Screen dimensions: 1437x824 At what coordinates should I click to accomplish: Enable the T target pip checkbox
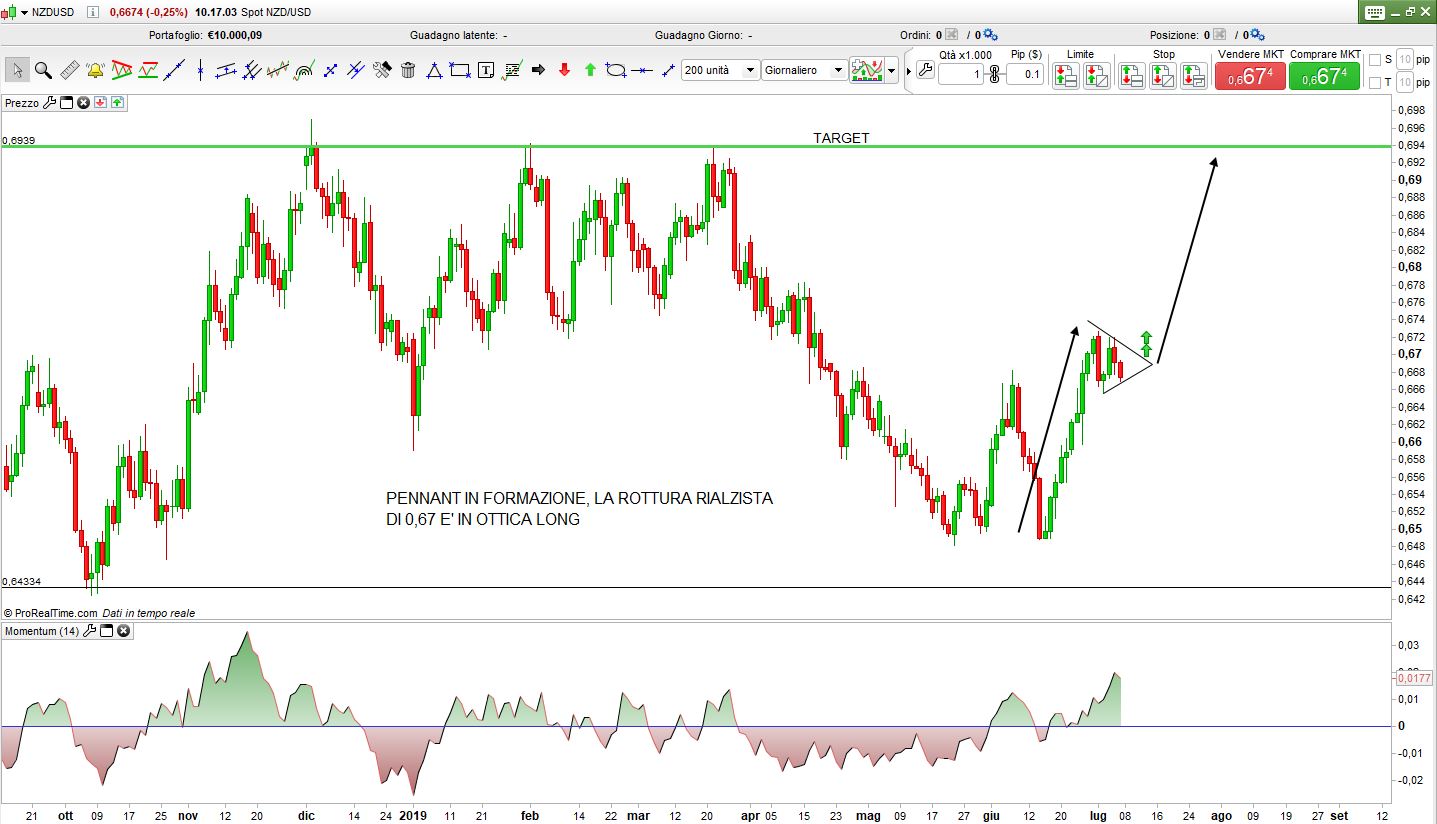(x=1374, y=82)
